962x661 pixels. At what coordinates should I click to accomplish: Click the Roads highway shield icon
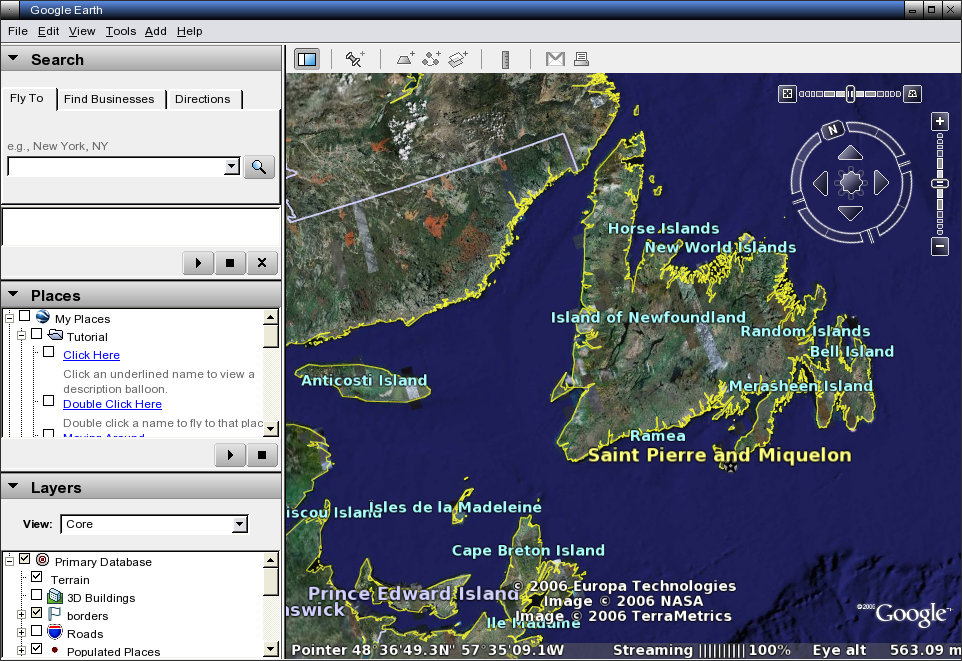pos(55,632)
